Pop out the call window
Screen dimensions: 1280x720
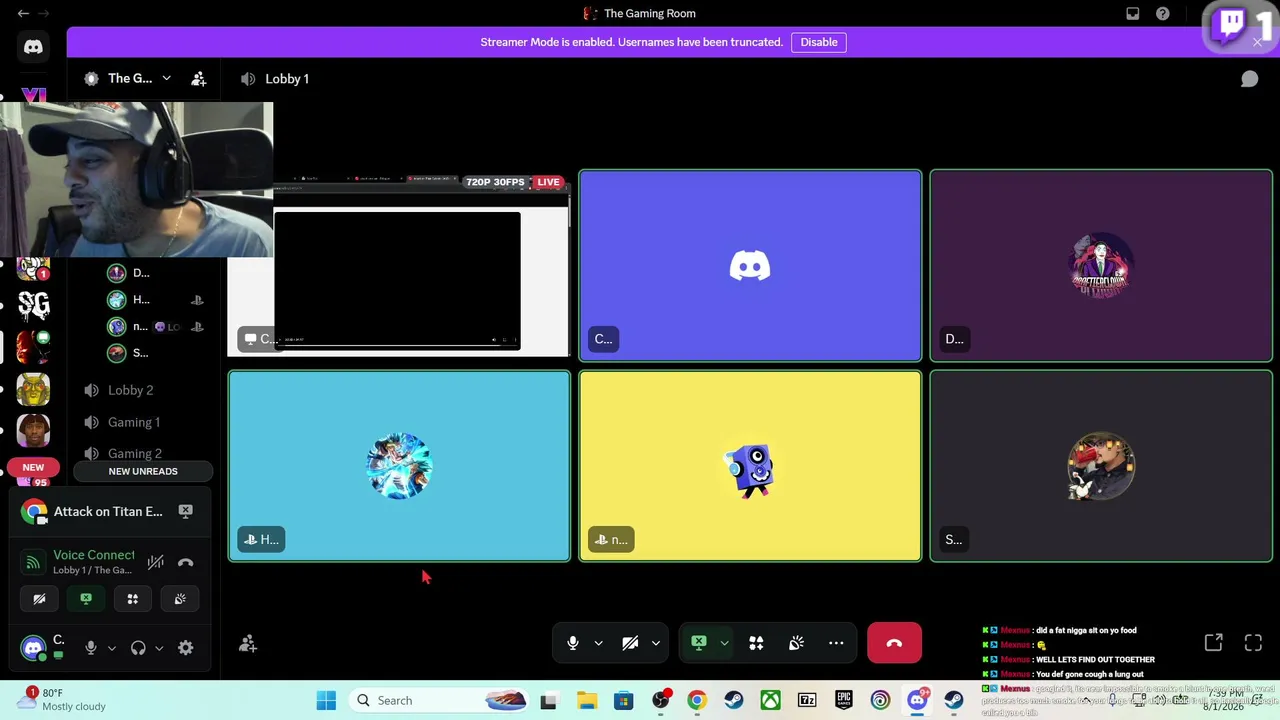[x=1213, y=644]
